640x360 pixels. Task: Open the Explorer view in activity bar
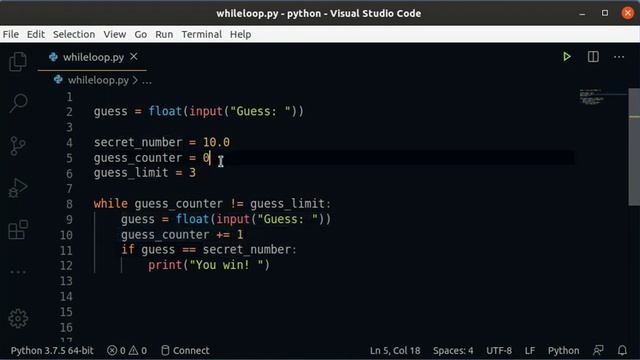coord(18,62)
